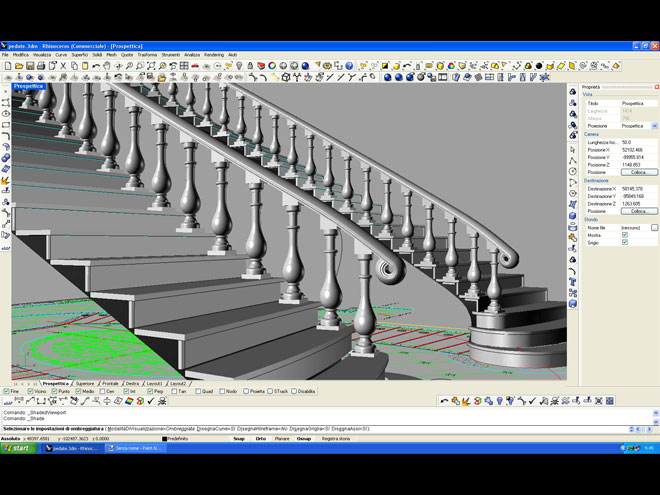Toggle the Grigio checkbox in Sfondo
Viewport: 660px width, 495px height.
point(625,242)
